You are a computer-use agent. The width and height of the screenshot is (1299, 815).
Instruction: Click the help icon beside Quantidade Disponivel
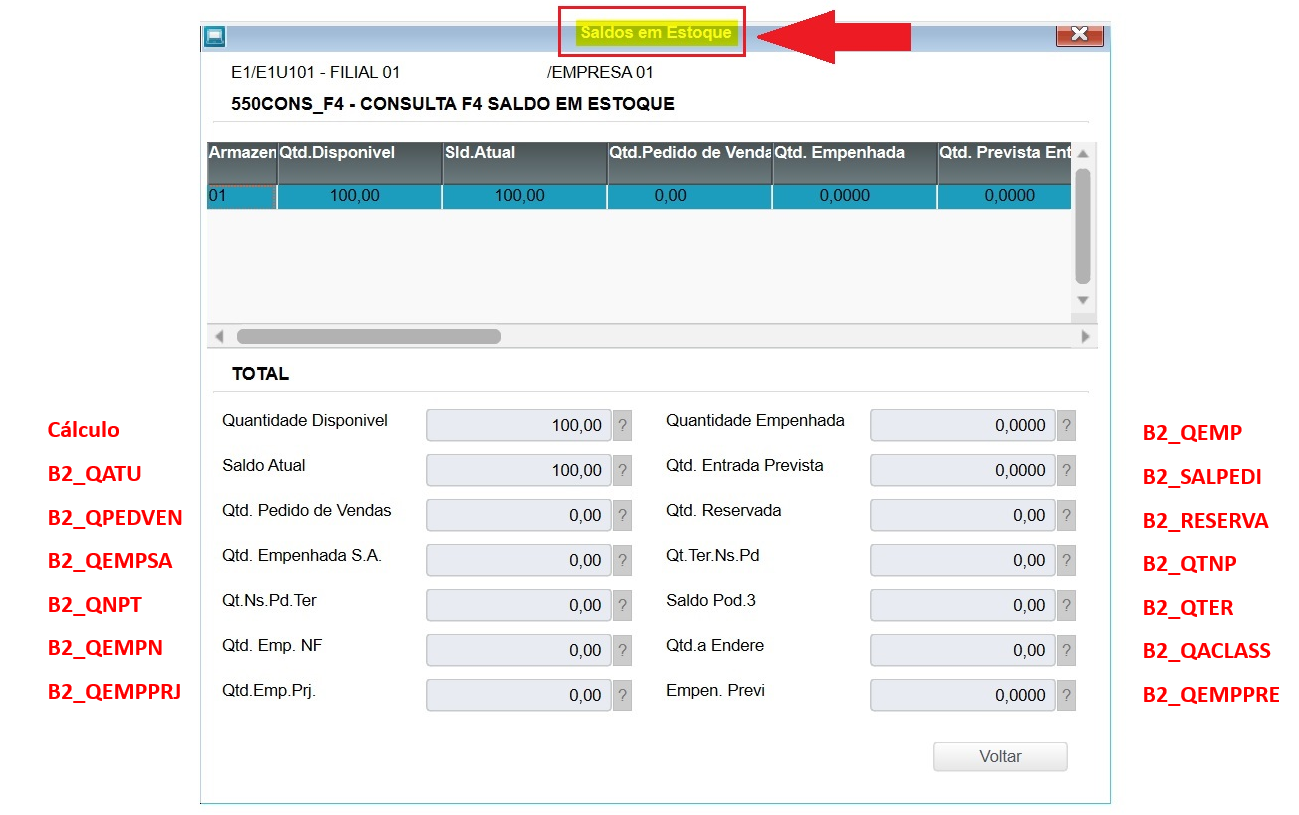tap(622, 425)
